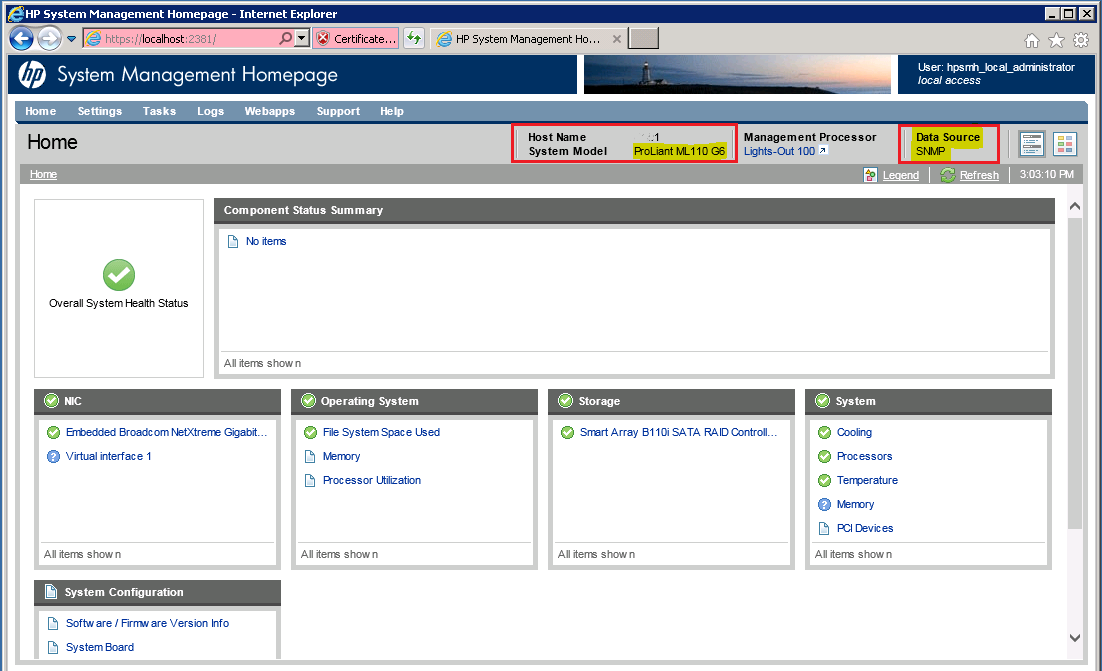The image size is (1102, 671).
Task: Click the System panel status icon
Action: [823, 400]
